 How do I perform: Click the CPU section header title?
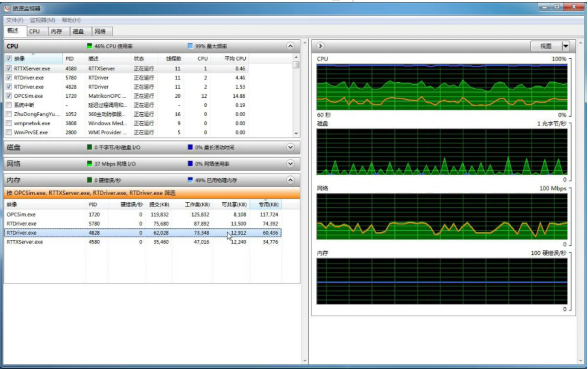point(12,46)
